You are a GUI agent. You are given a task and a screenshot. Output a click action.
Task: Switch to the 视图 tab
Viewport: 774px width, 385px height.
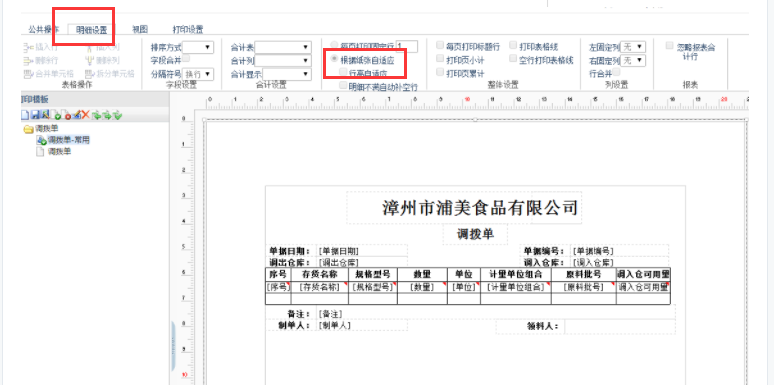[140, 30]
